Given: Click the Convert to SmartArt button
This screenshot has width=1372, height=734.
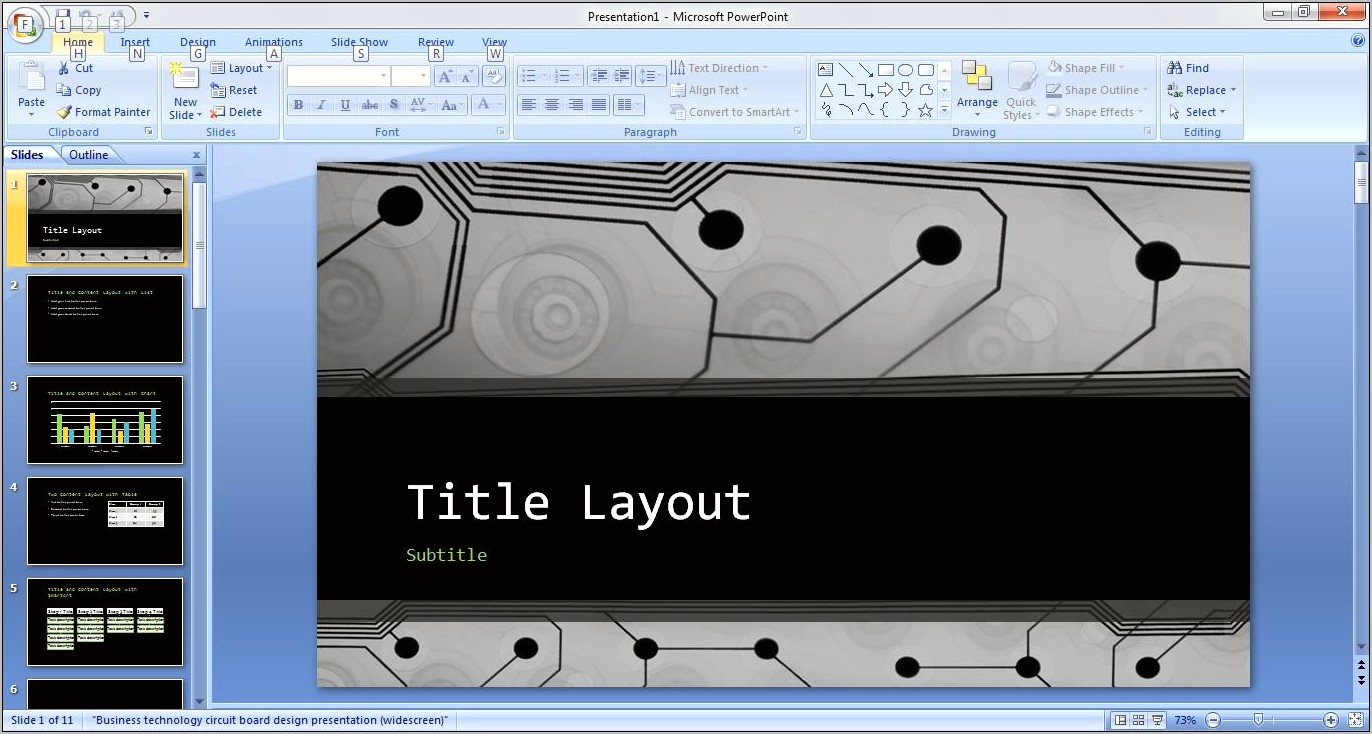Looking at the screenshot, I should 734,112.
